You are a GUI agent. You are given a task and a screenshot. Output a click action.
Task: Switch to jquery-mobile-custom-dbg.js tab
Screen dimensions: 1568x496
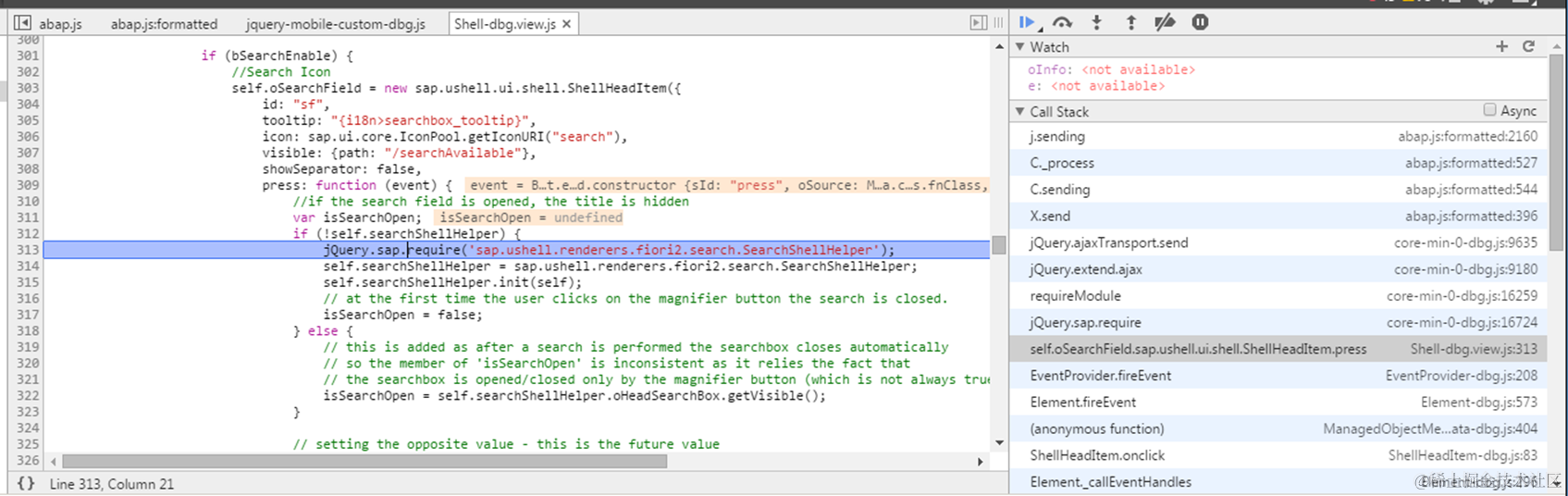(336, 24)
